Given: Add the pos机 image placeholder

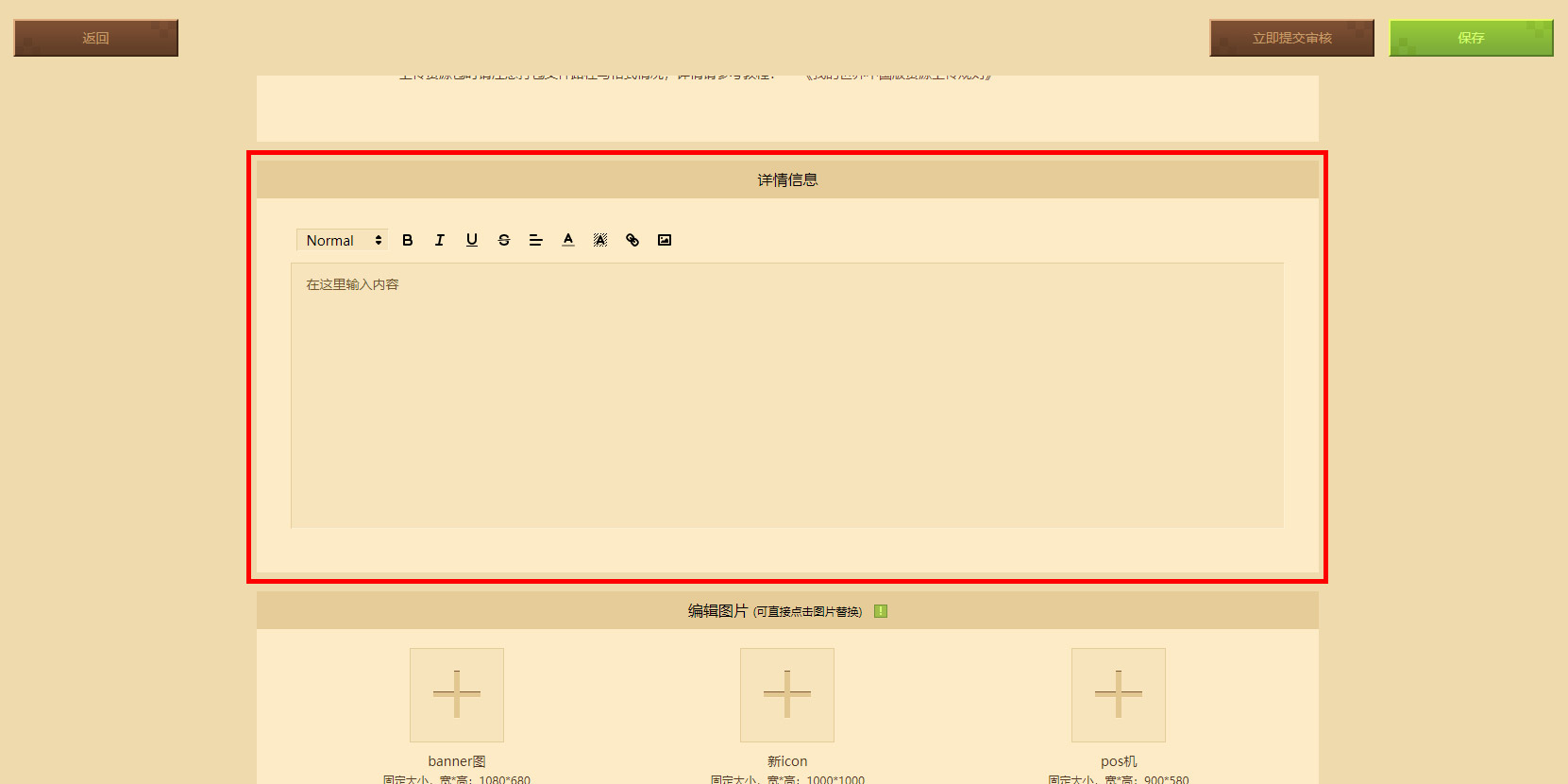Looking at the screenshot, I should 1119,695.
